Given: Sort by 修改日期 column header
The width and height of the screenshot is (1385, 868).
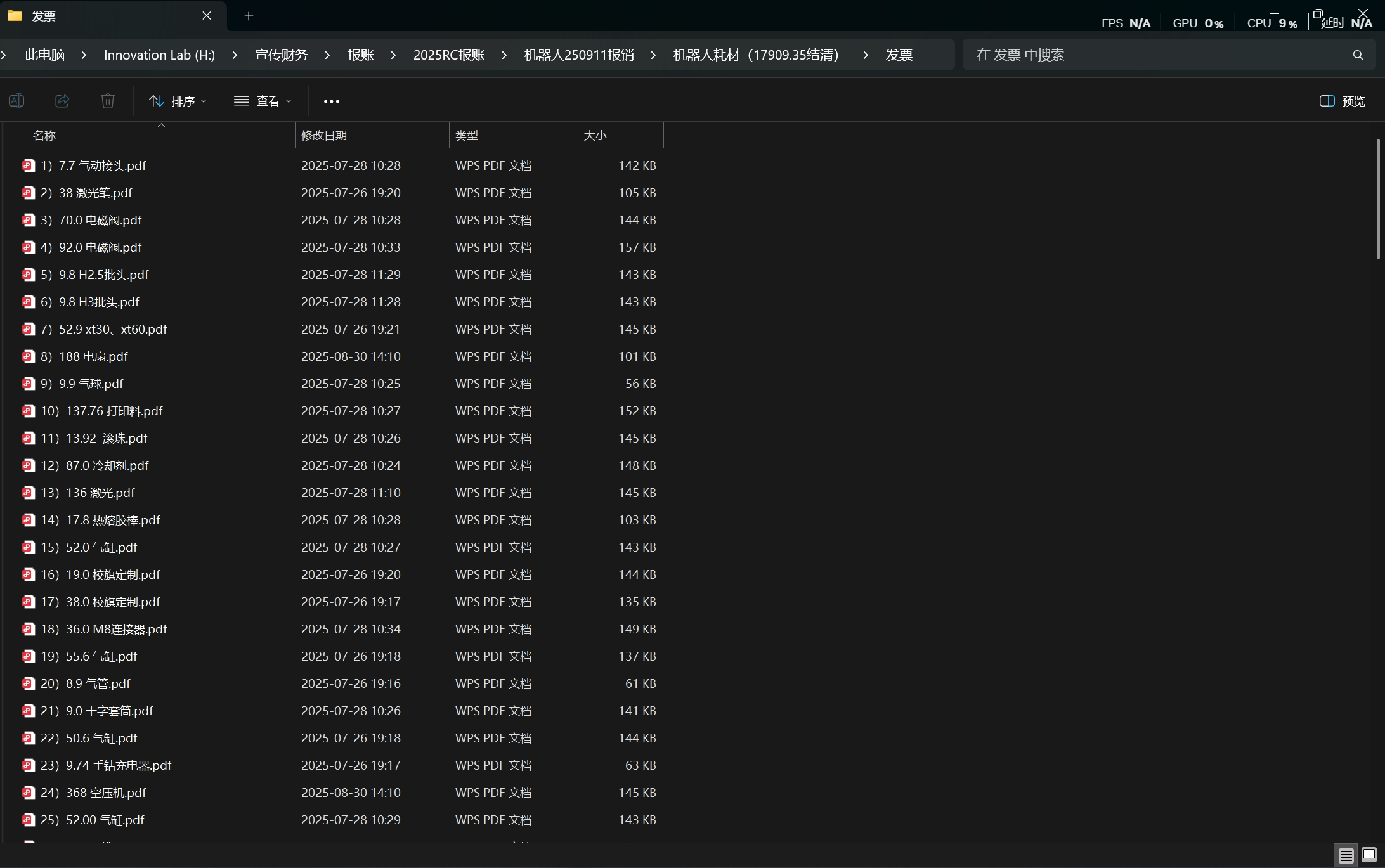Looking at the screenshot, I should 324,135.
